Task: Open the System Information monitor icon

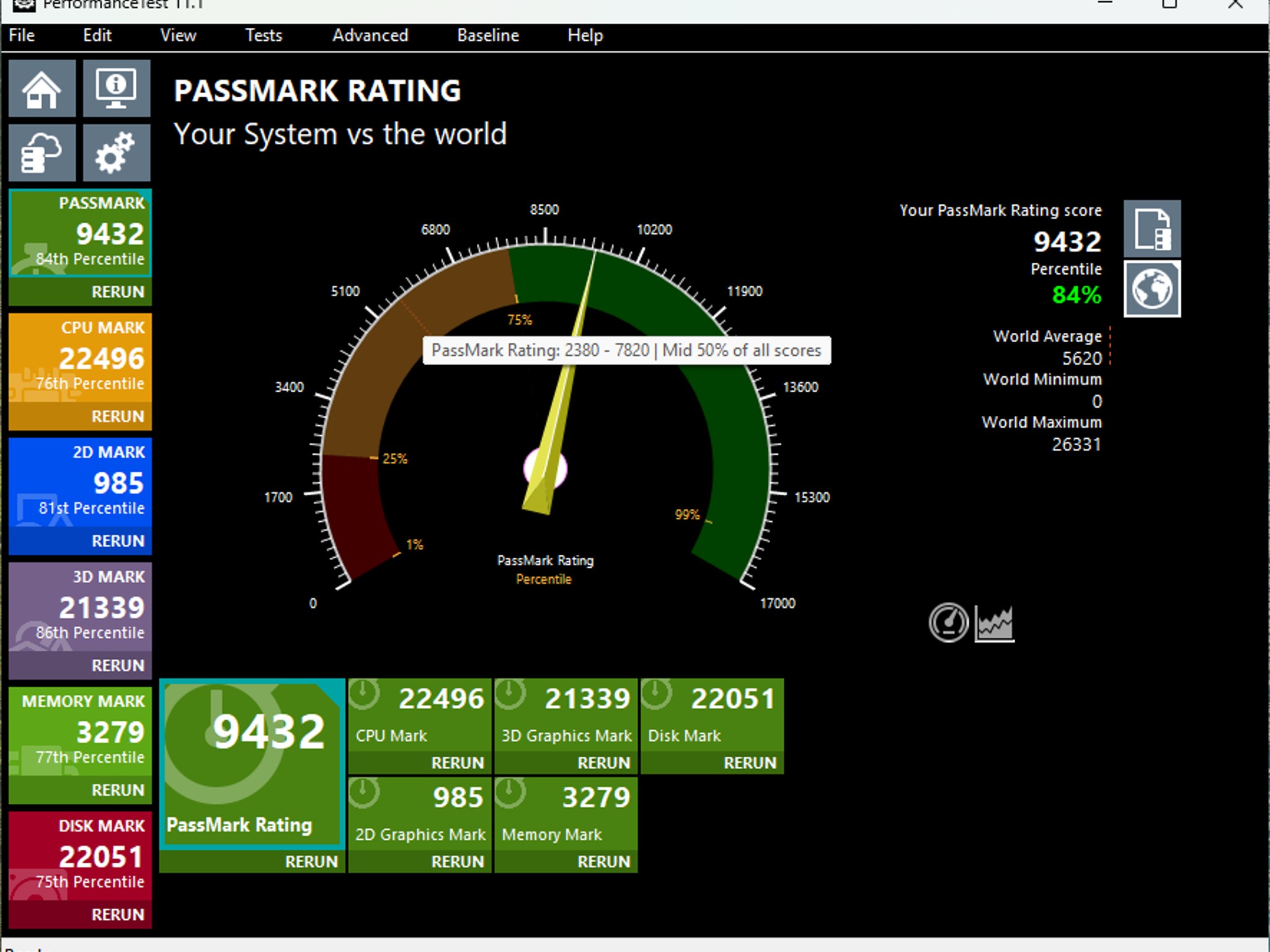Action: (x=117, y=88)
